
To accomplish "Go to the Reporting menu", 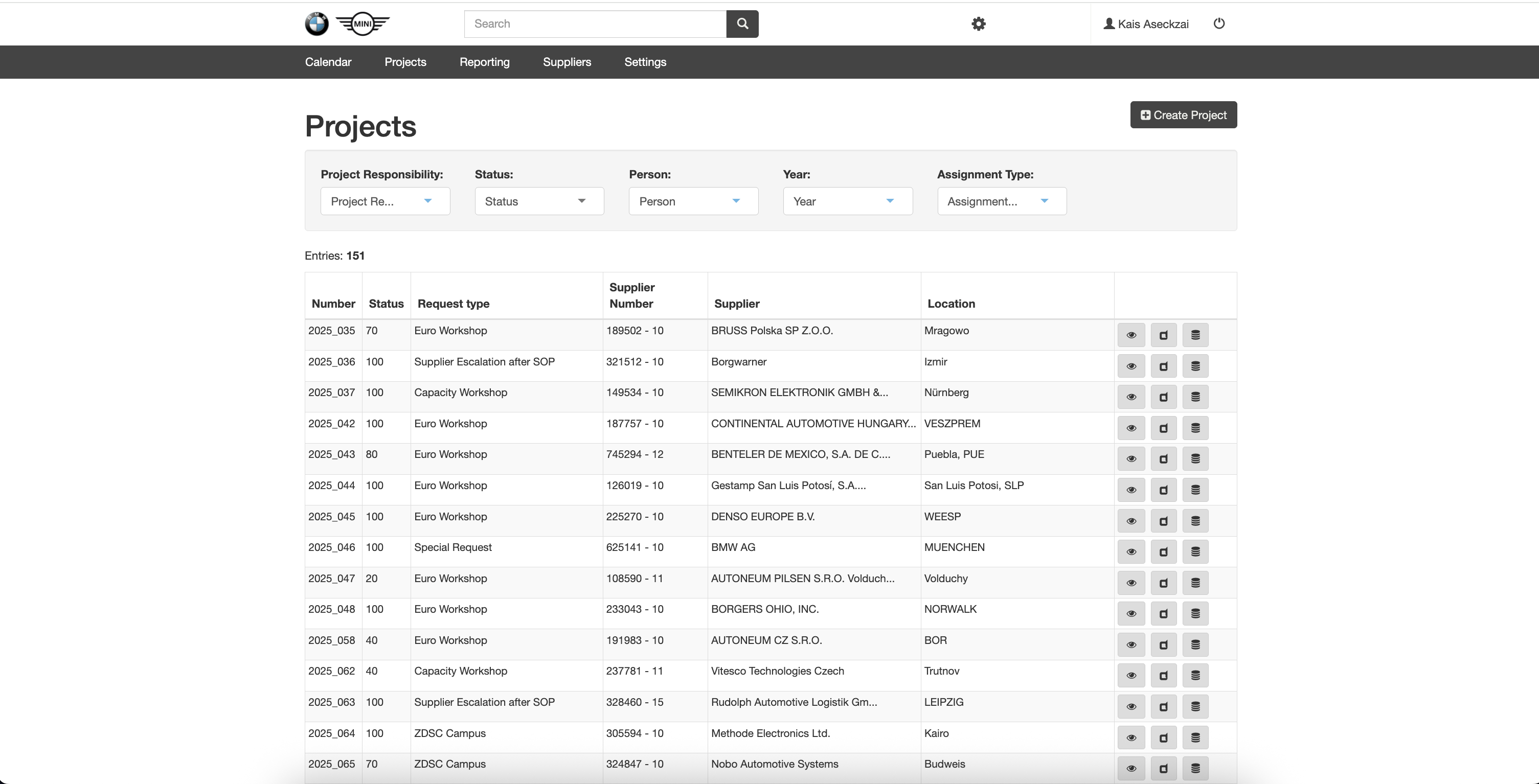I will [485, 62].
